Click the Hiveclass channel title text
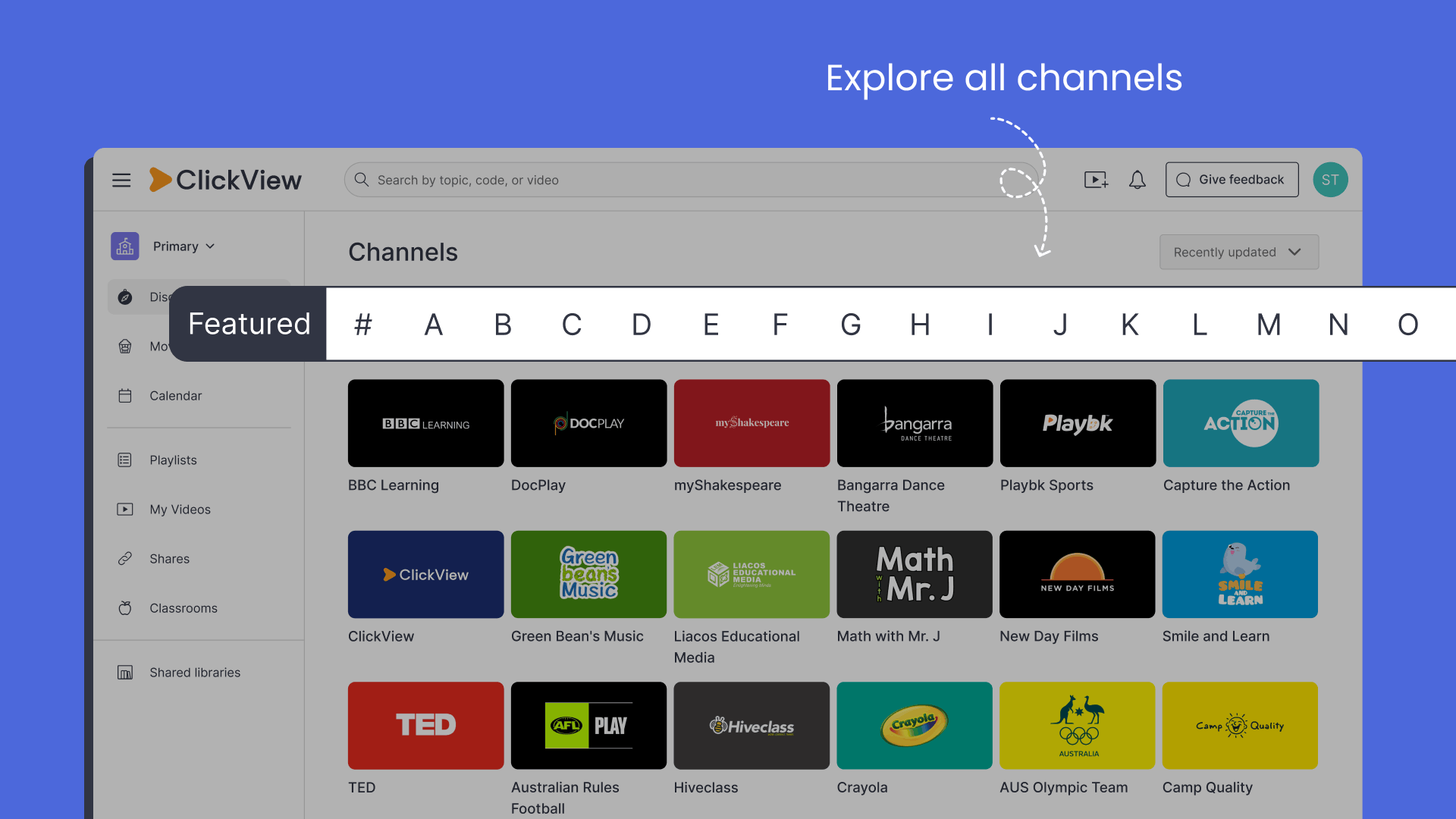Image resolution: width=1456 pixels, height=819 pixels. point(706,787)
